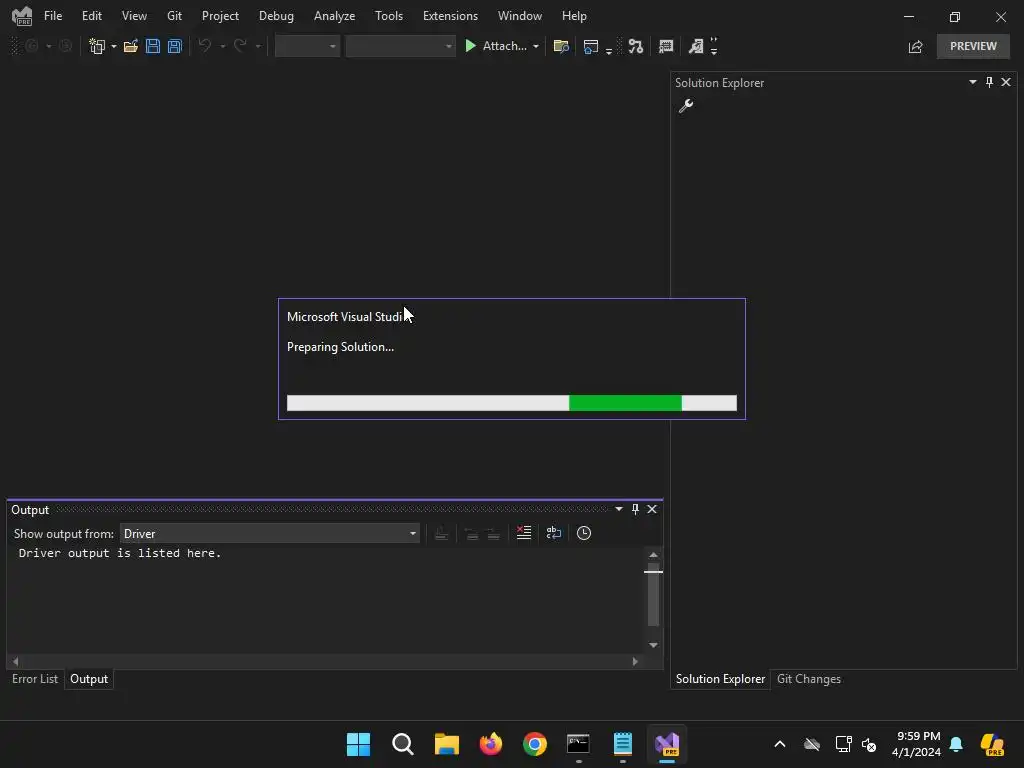Open Output panel window position dropdown
The width and height of the screenshot is (1024, 768).
[618, 509]
